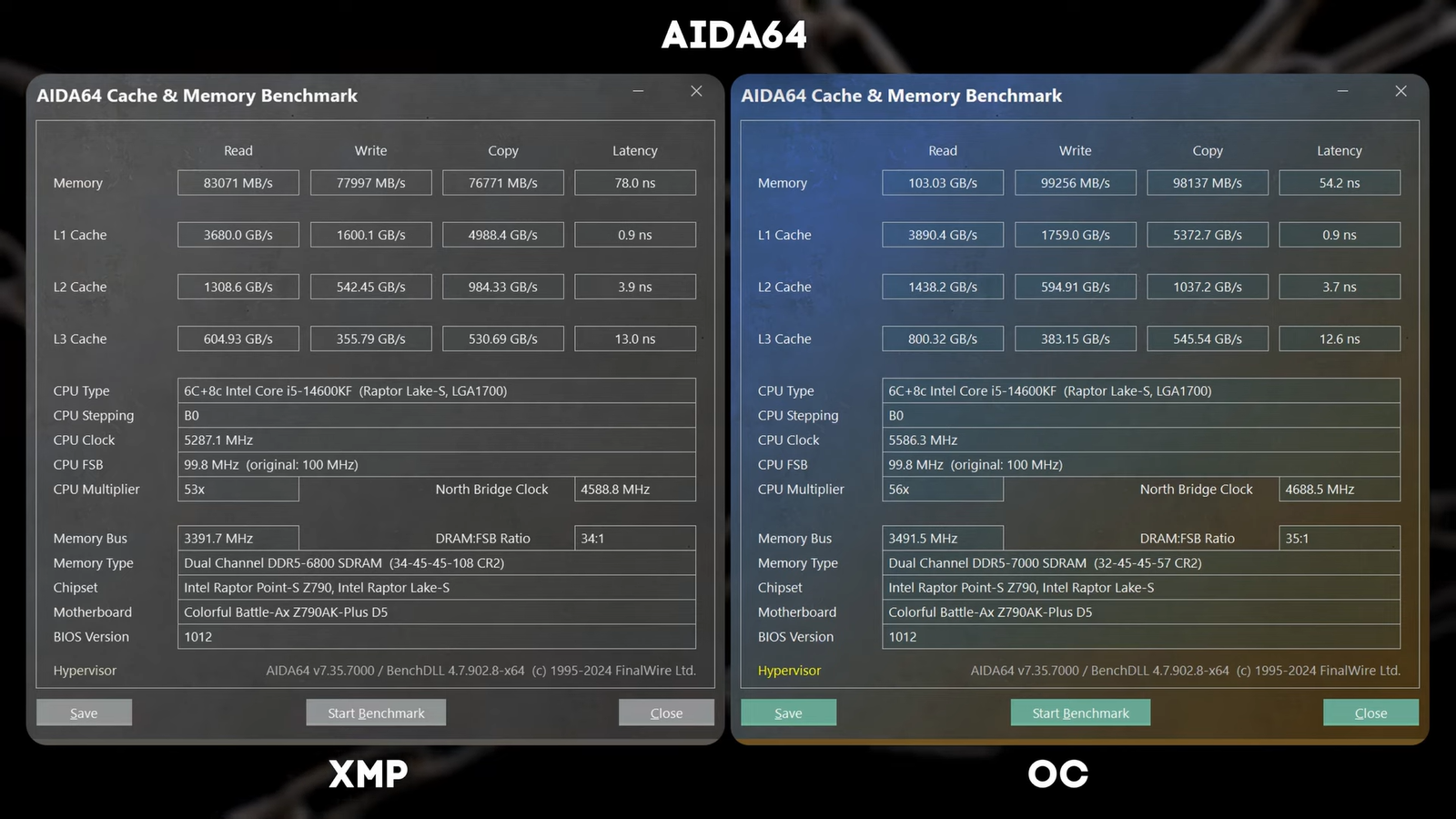
Task: Select the 542.45 GB/s L2 write value
Action: (371, 287)
